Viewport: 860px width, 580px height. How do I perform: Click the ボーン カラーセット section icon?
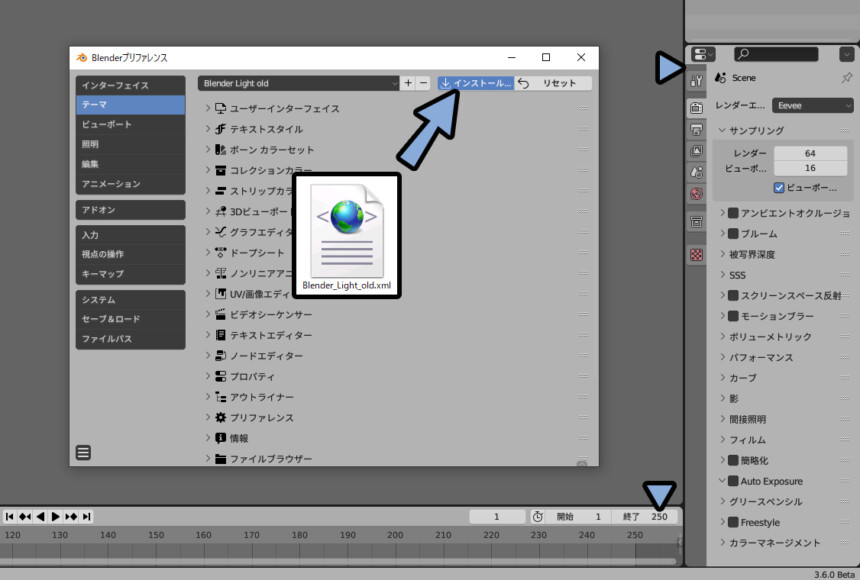click(x=220, y=150)
